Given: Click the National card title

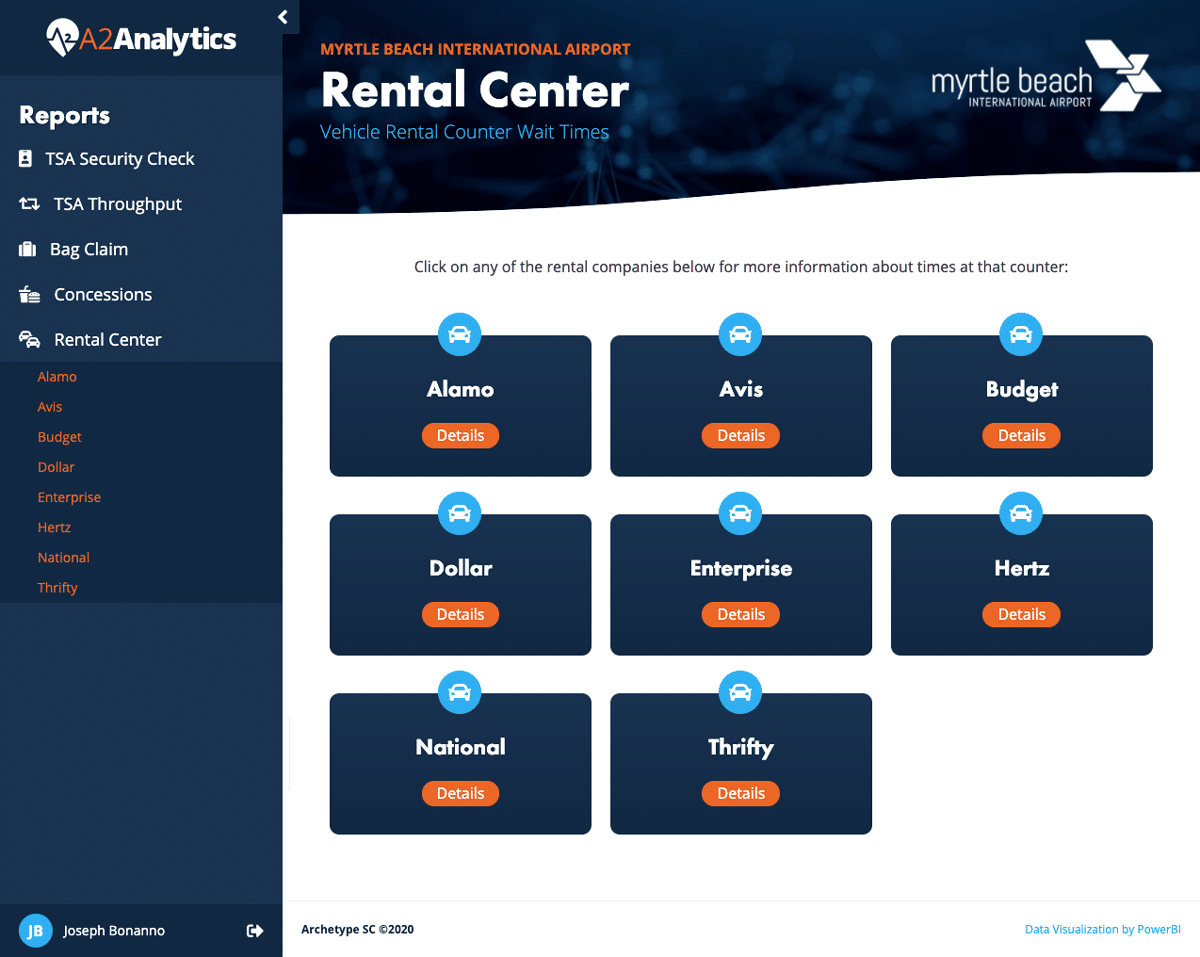Looking at the screenshot, I should tap(461, 747).
